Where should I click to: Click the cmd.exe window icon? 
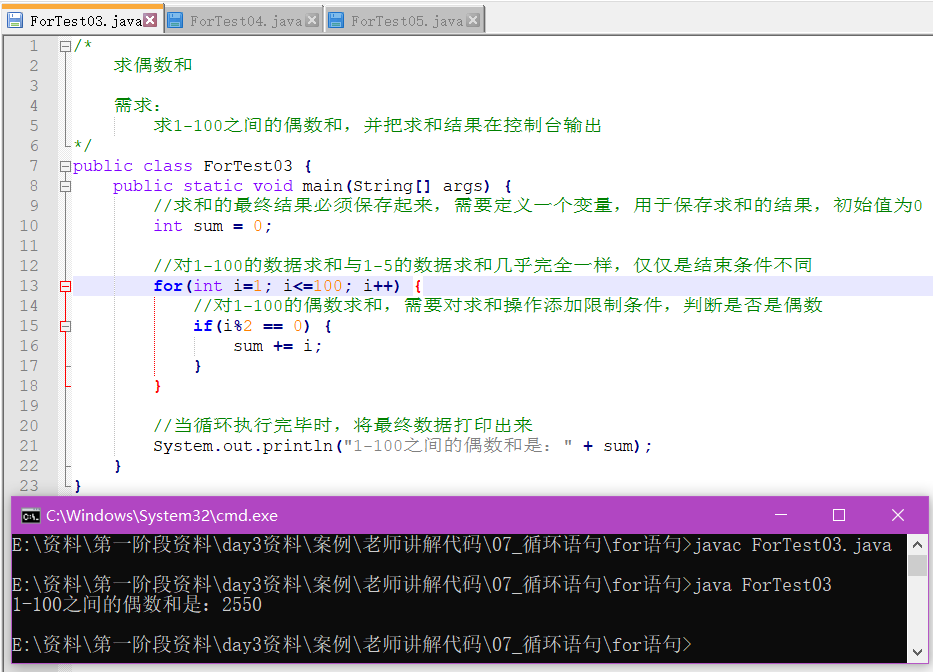(30, 515)
